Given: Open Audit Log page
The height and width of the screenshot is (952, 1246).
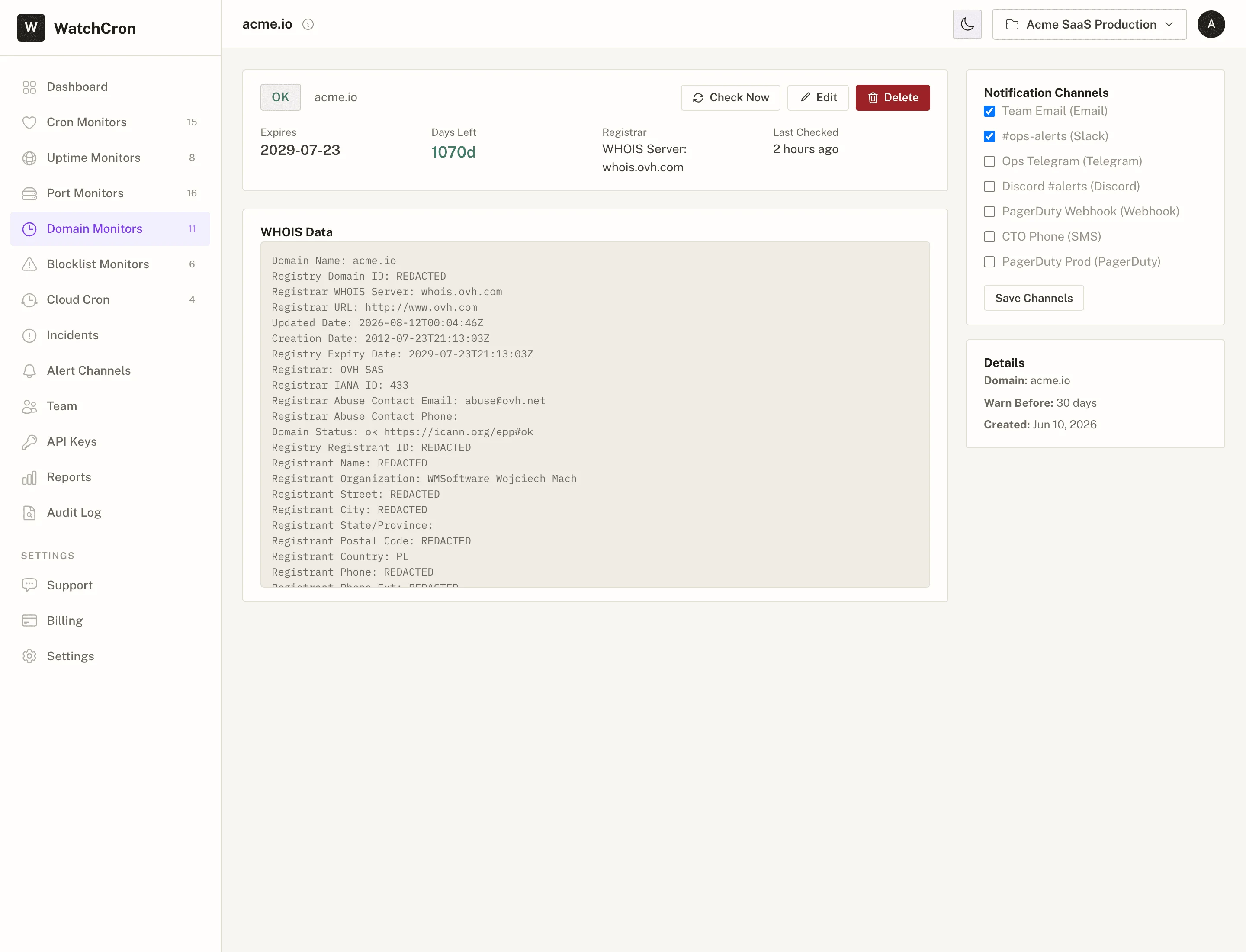Looking at the screenshot, I should pos(110,513).
